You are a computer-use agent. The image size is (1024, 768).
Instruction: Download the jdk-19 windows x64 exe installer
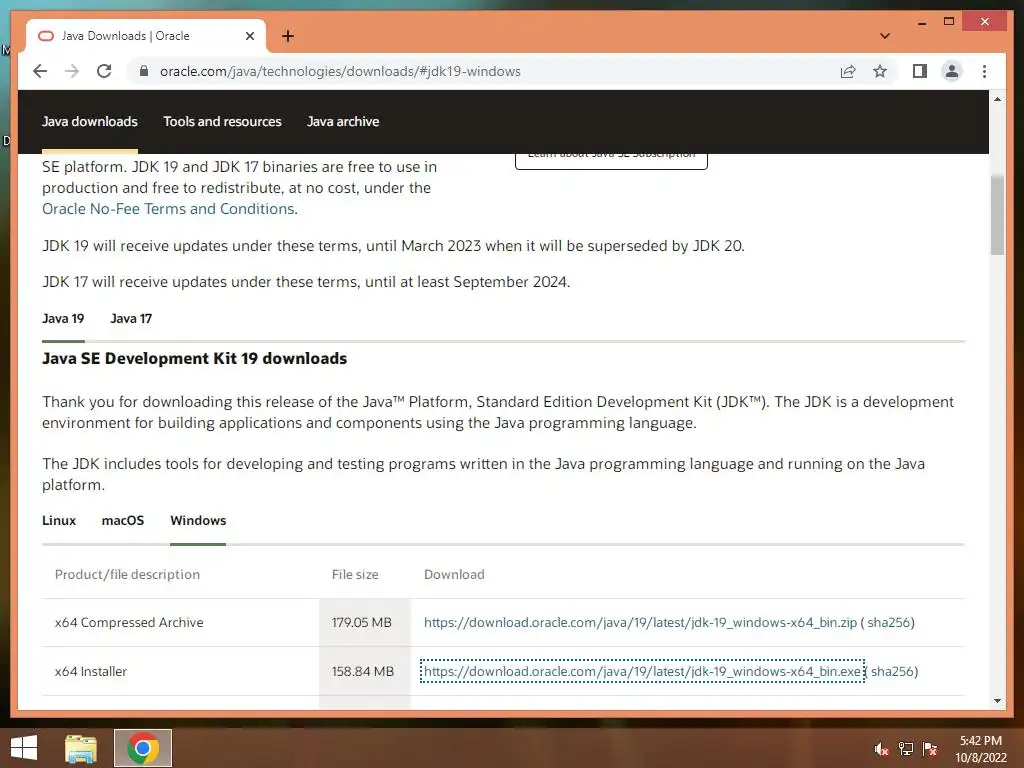642,671
